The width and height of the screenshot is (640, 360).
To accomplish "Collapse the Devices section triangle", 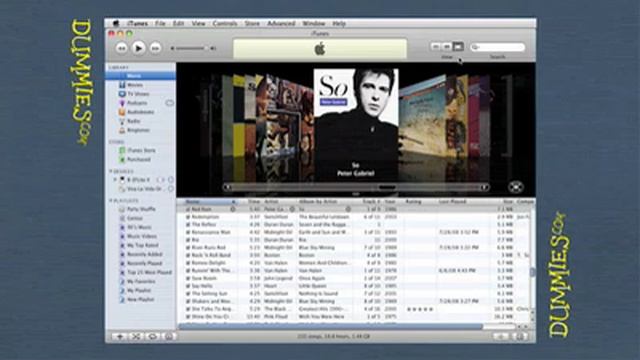I will [111, 171].
